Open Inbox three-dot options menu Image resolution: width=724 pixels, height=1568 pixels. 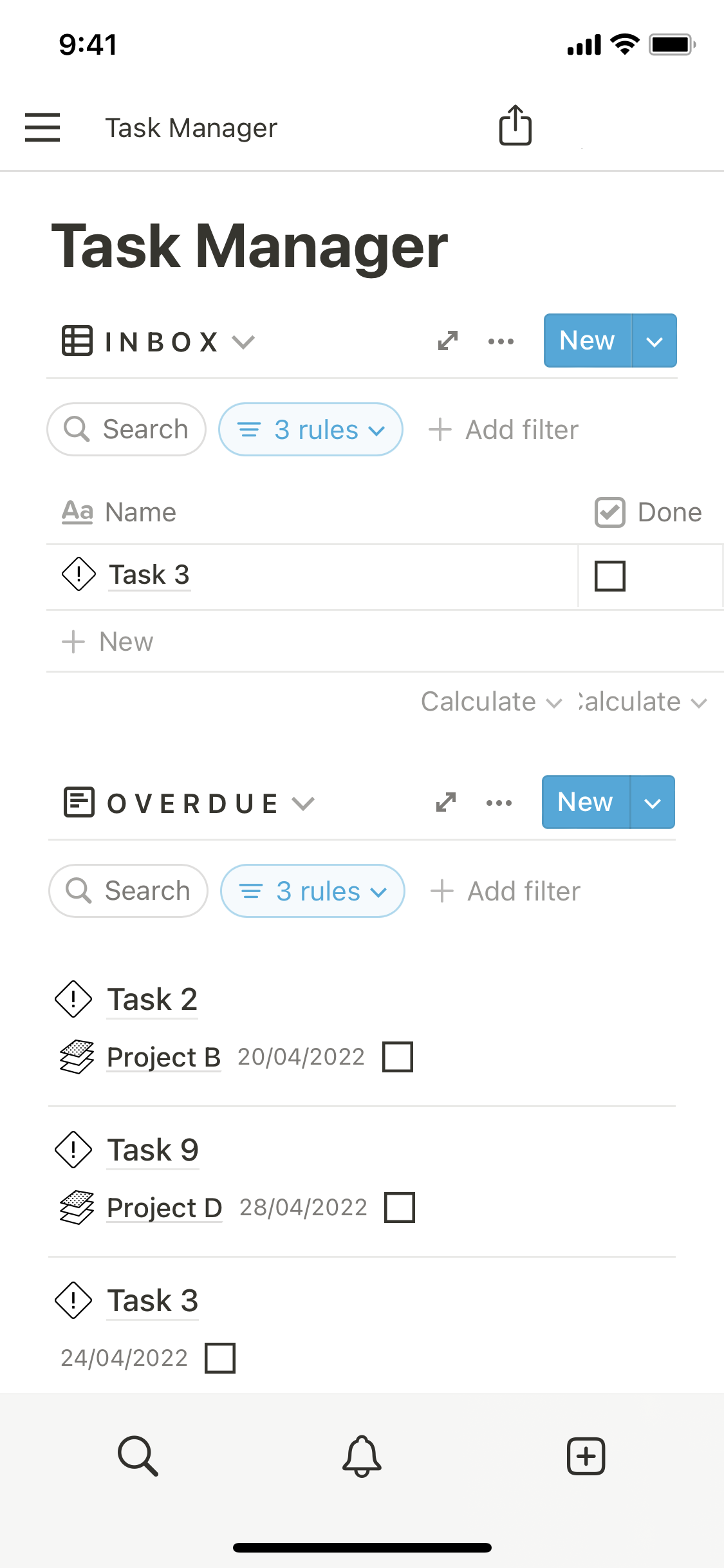pyautogui.click(x=501, y=341)
